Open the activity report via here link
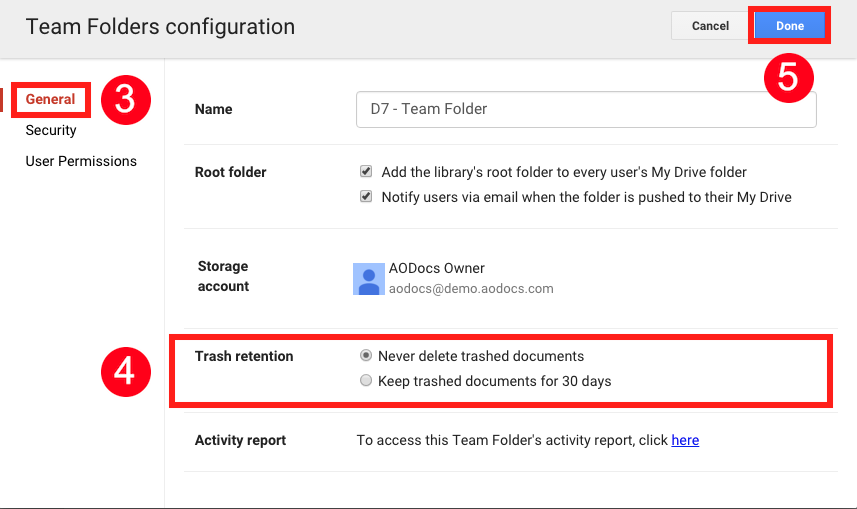Screen dimensions: 857x509 point(685,440)
